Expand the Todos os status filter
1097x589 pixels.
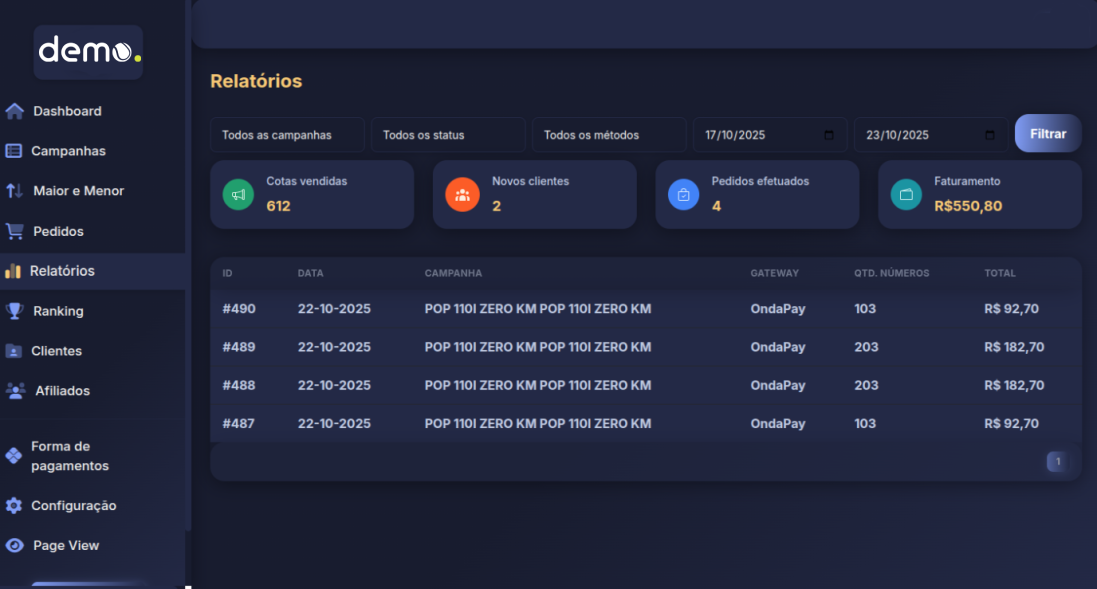448,135
